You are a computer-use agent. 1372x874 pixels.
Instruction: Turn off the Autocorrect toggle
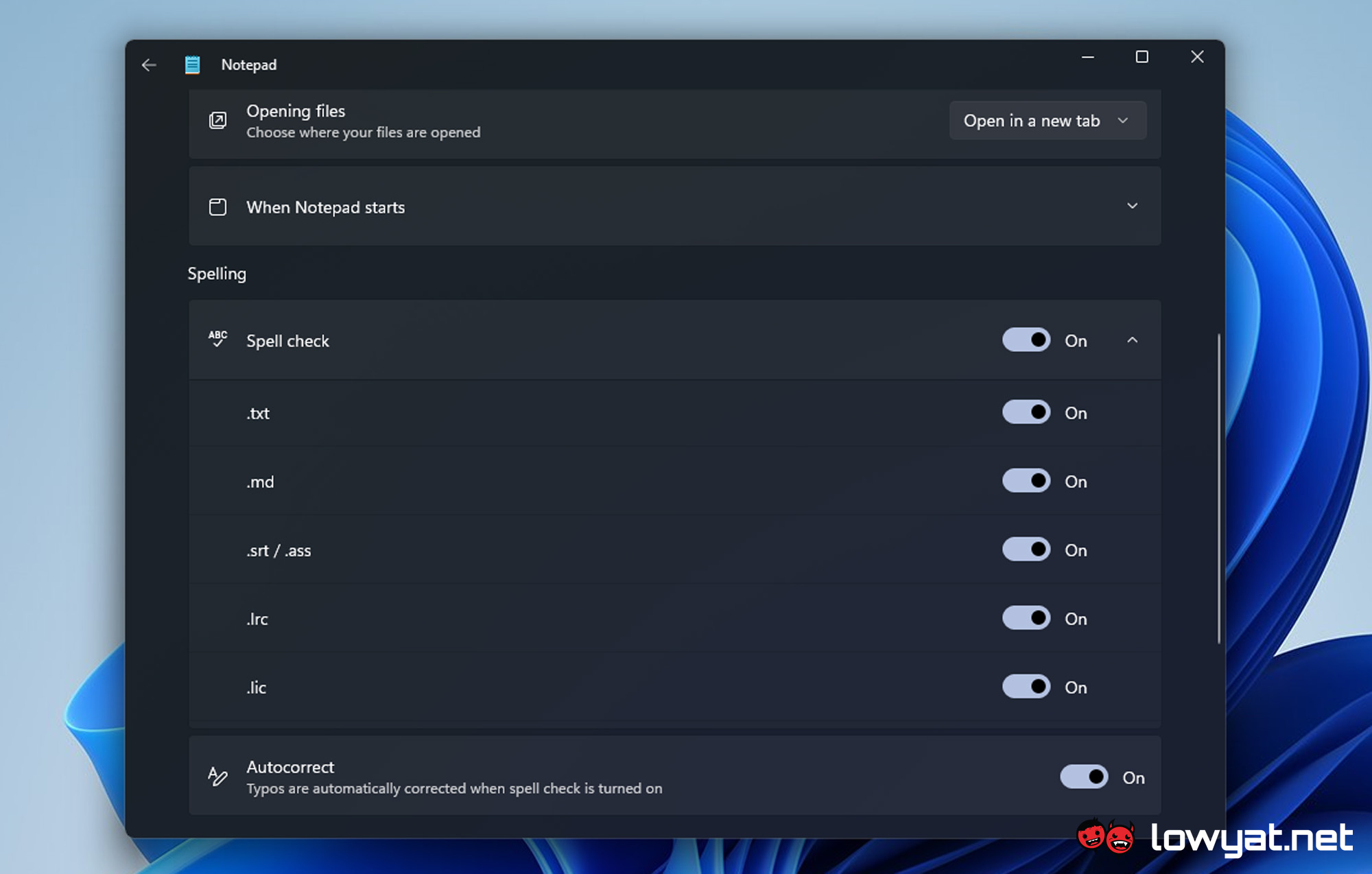(1084, 777)
